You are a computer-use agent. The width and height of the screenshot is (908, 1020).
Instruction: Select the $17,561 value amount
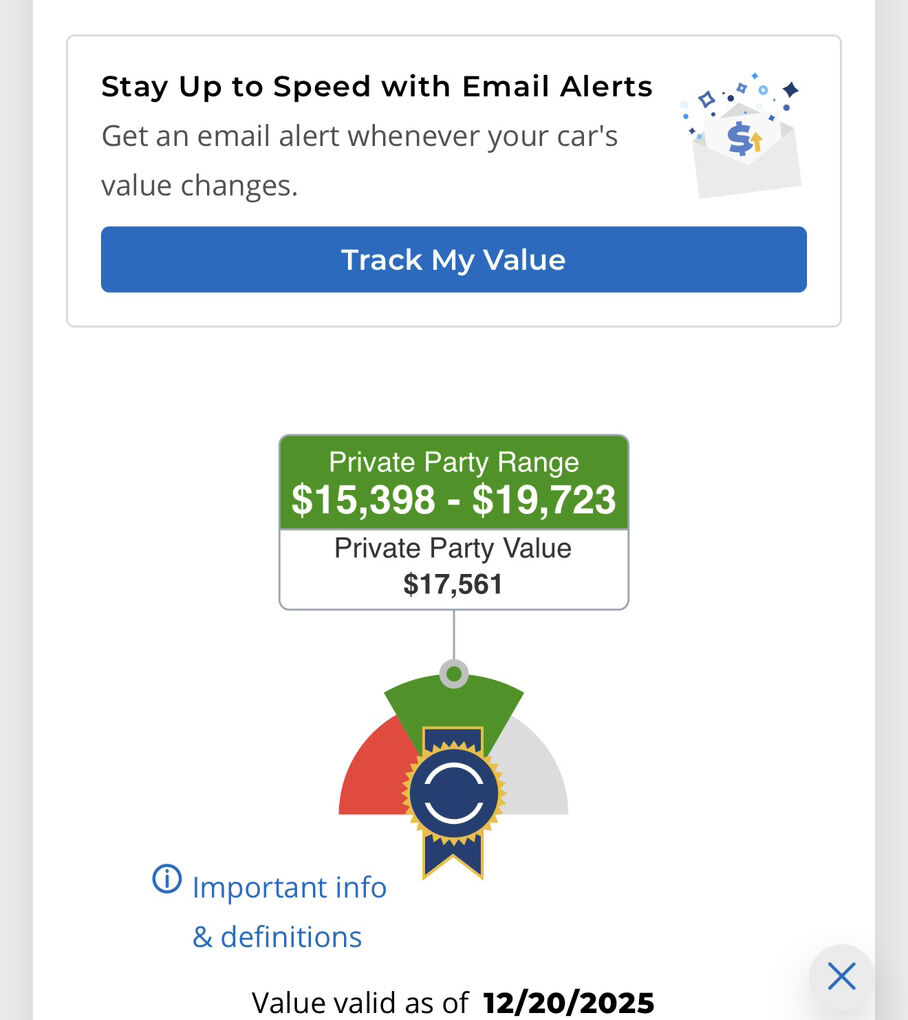point(453,584)
